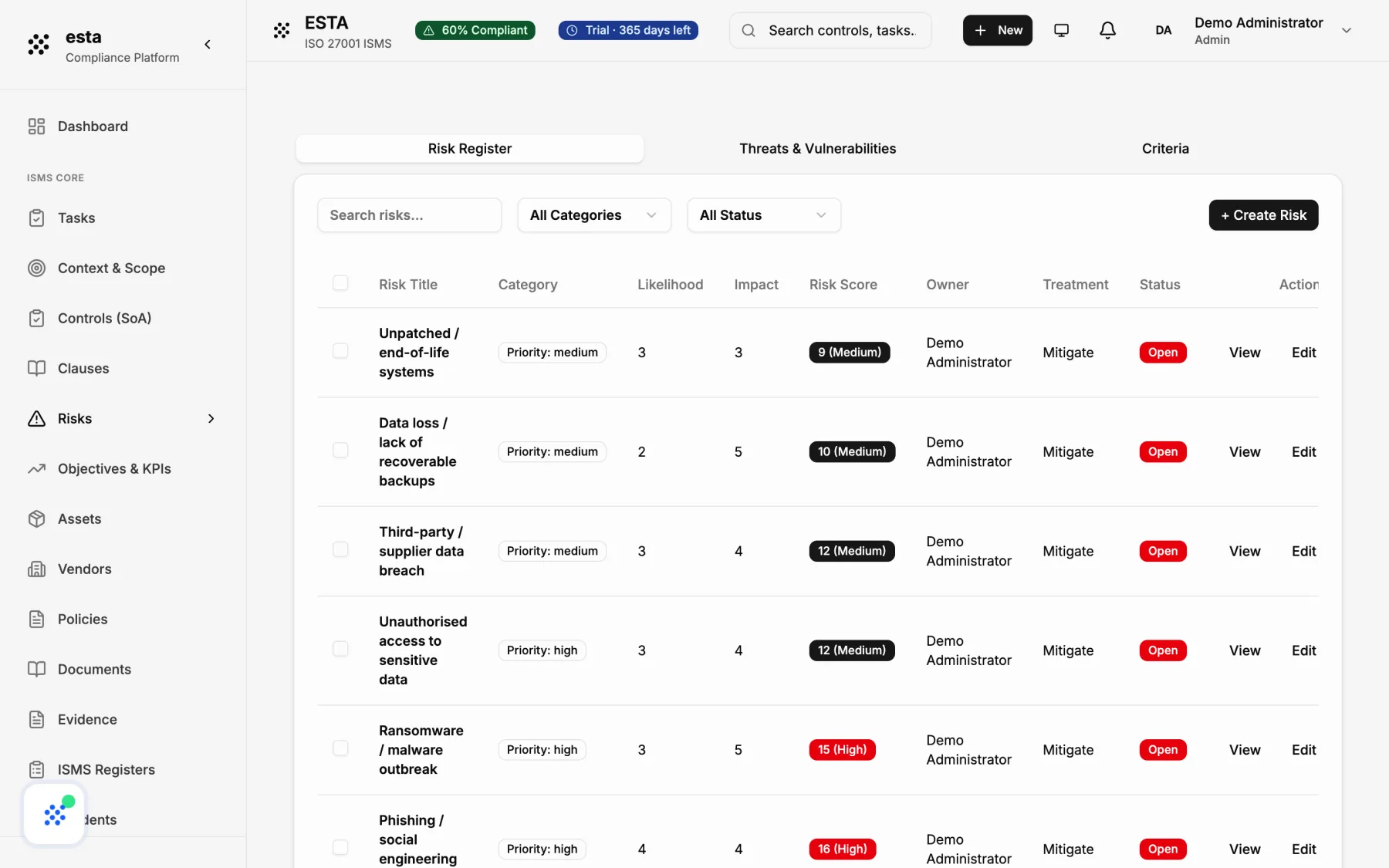Edit the Unpatched end-of-life systems risk

coord(1304,353)
